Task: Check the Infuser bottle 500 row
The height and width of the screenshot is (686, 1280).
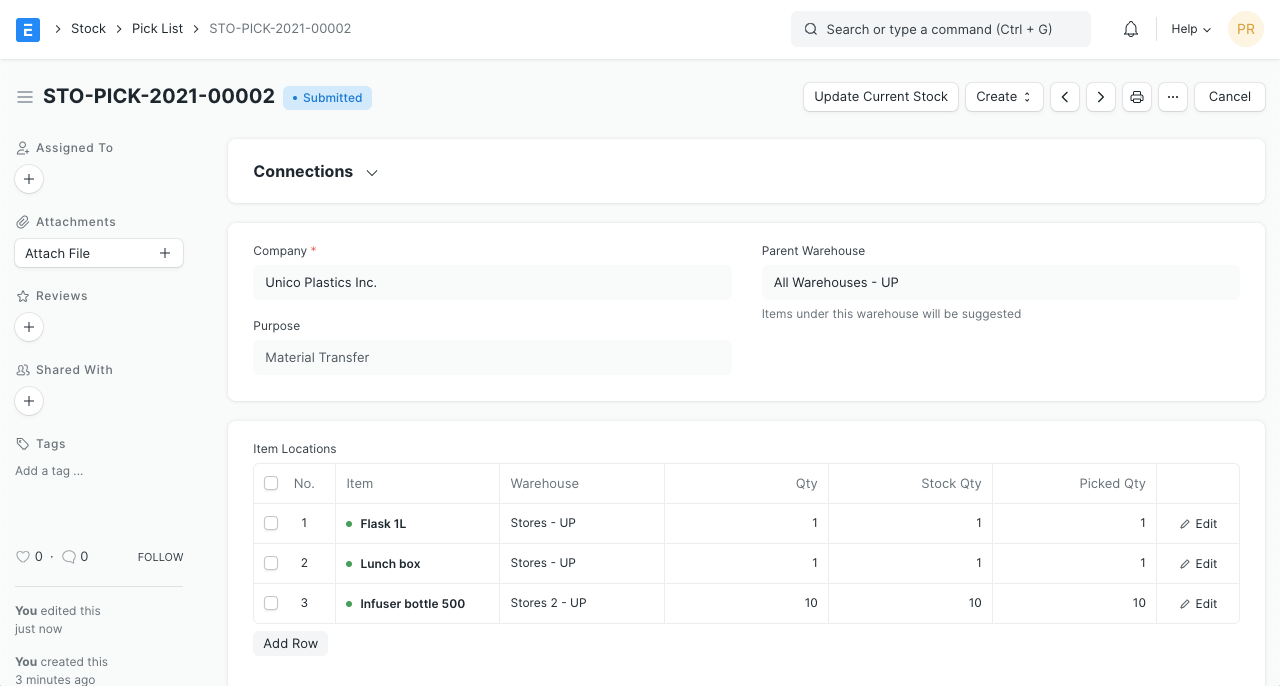Action: coord(271,603)
